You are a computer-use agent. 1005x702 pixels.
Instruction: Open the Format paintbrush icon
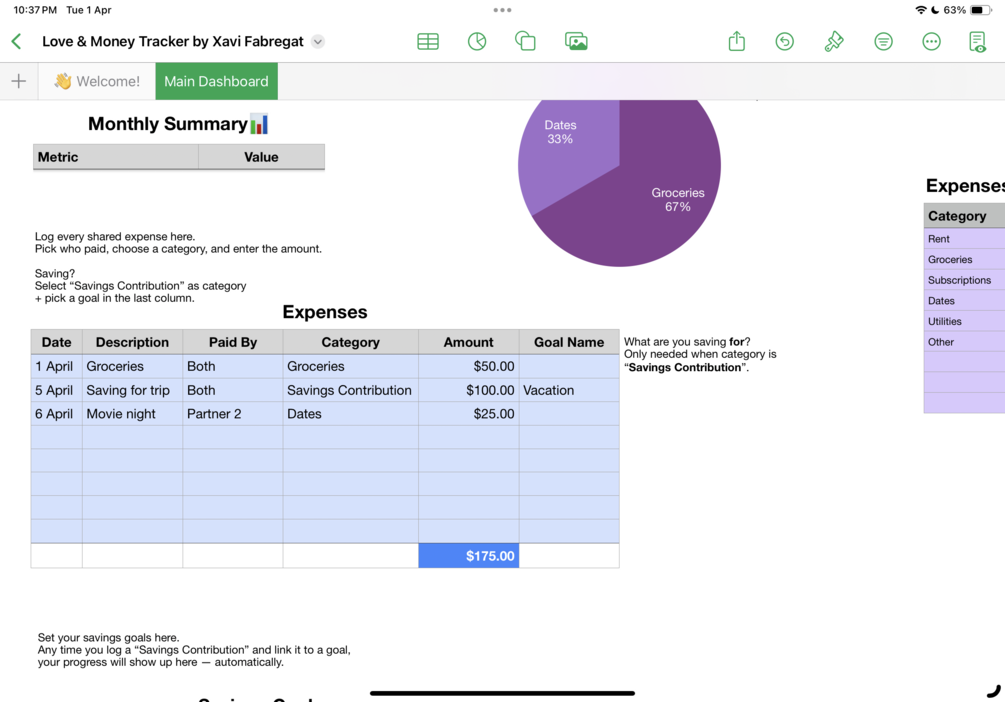(x=834, y=42)
